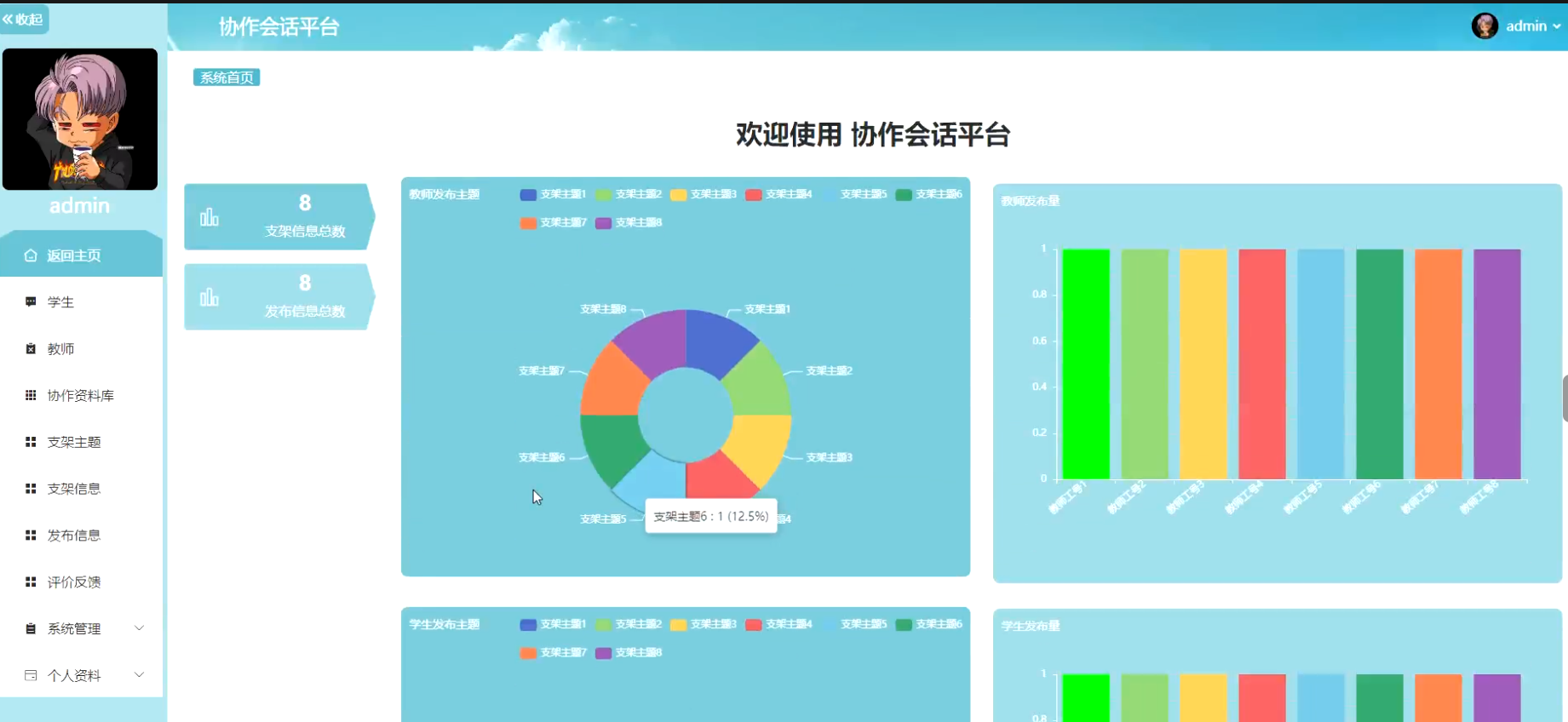Click the card icon next to 个人资料
This screenshot has width=1568, height=722.
point(31,675)
